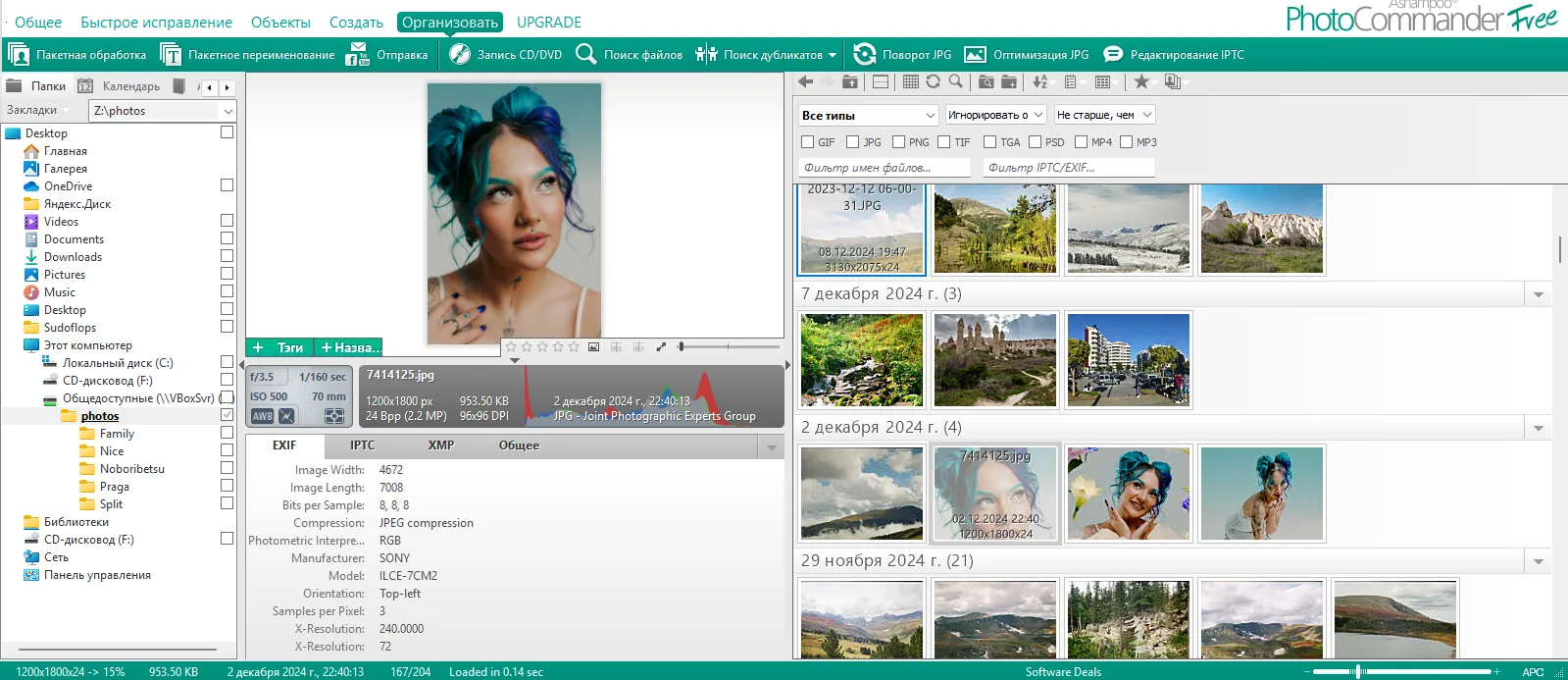Click the A-Z sort order icon
The width and height of the screenshot is (1568, 680).
(1040, 82)
